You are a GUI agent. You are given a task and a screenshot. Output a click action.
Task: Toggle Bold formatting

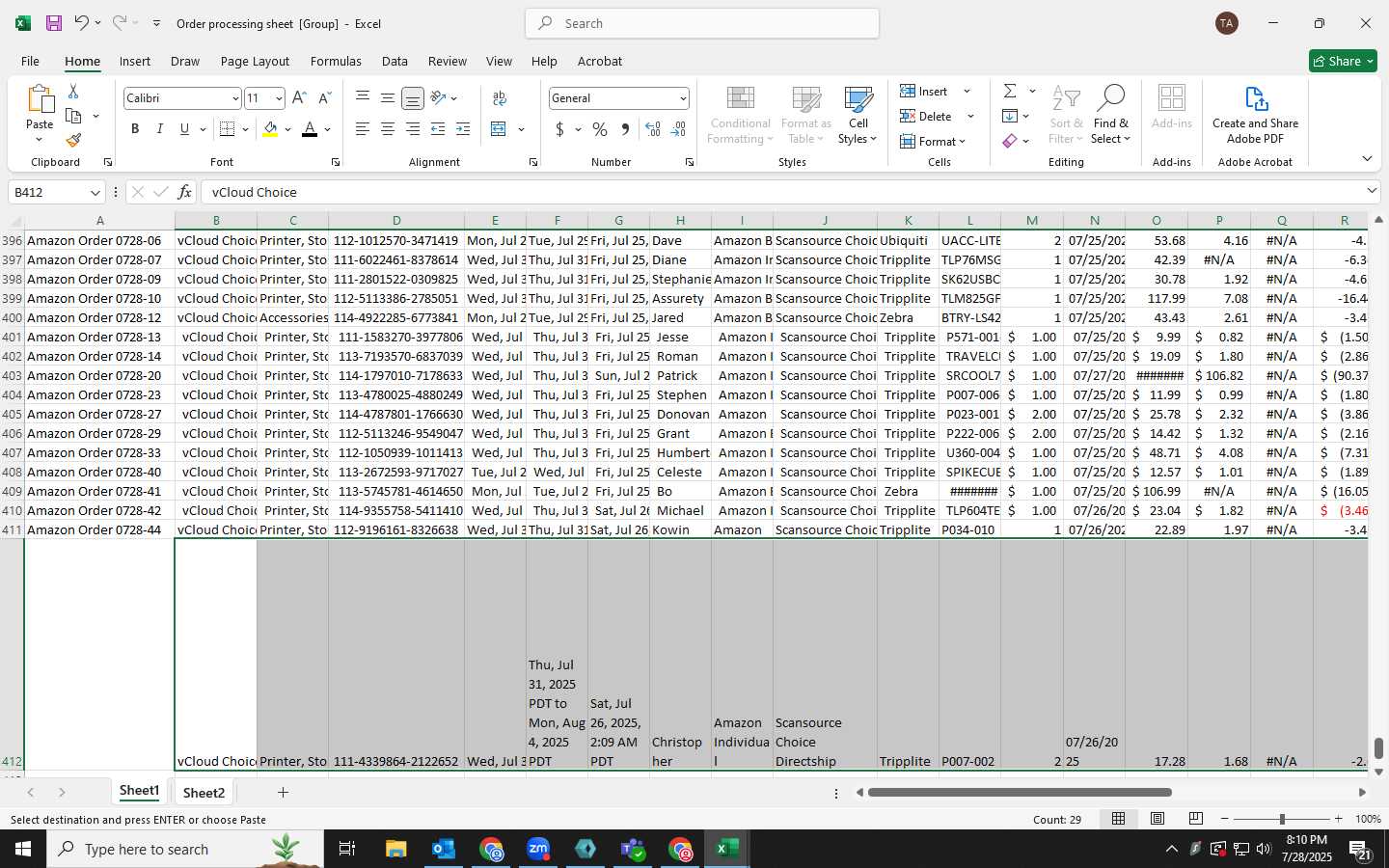pyautogui.click(x=135, y=129)
